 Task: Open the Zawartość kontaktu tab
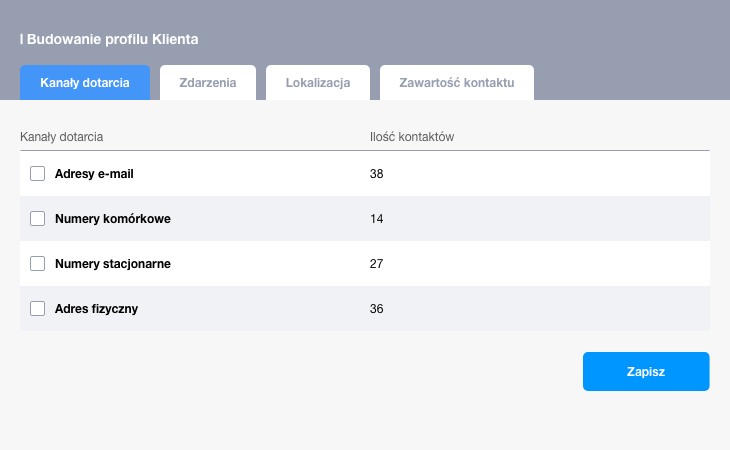[457, 82]
